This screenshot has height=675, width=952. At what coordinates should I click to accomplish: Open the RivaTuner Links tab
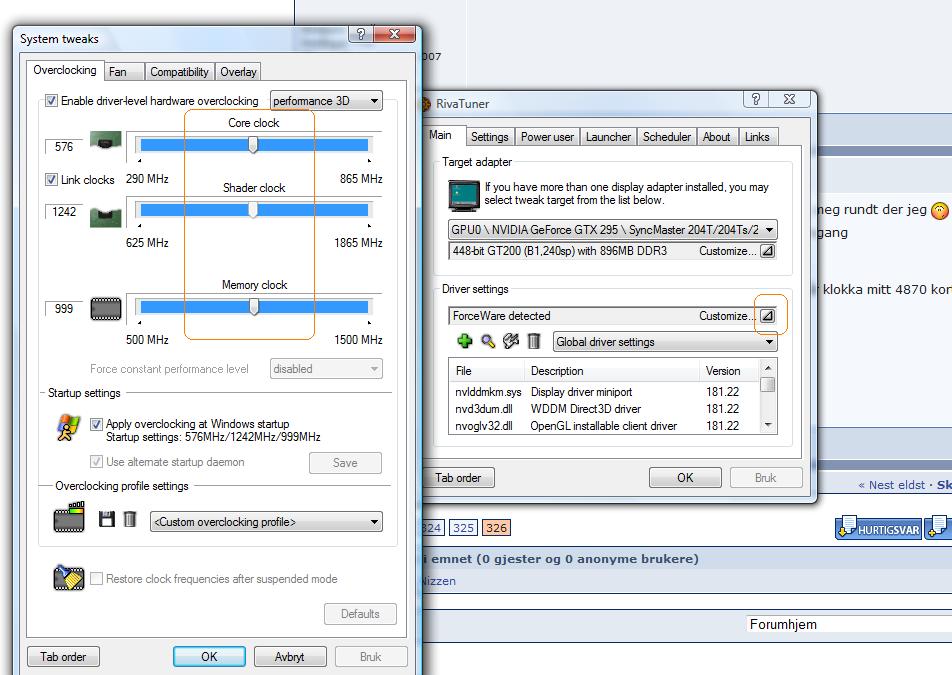[757, 137]
